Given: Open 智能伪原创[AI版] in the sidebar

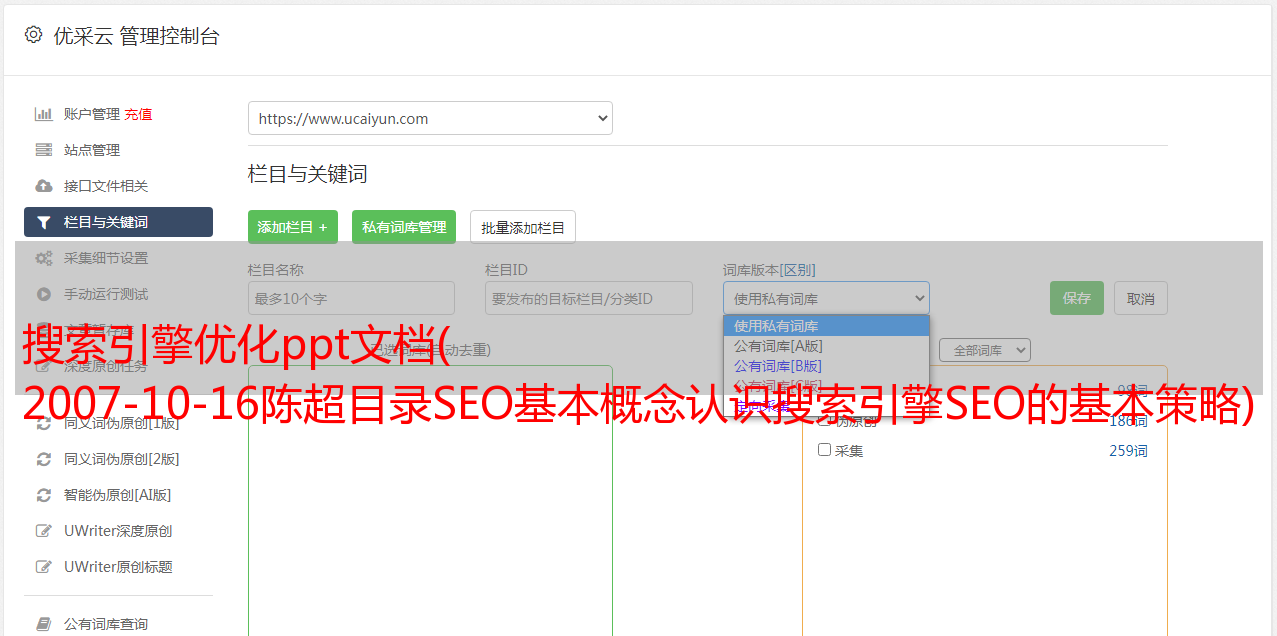Looking at the screenshot, I should click(118, 495).
